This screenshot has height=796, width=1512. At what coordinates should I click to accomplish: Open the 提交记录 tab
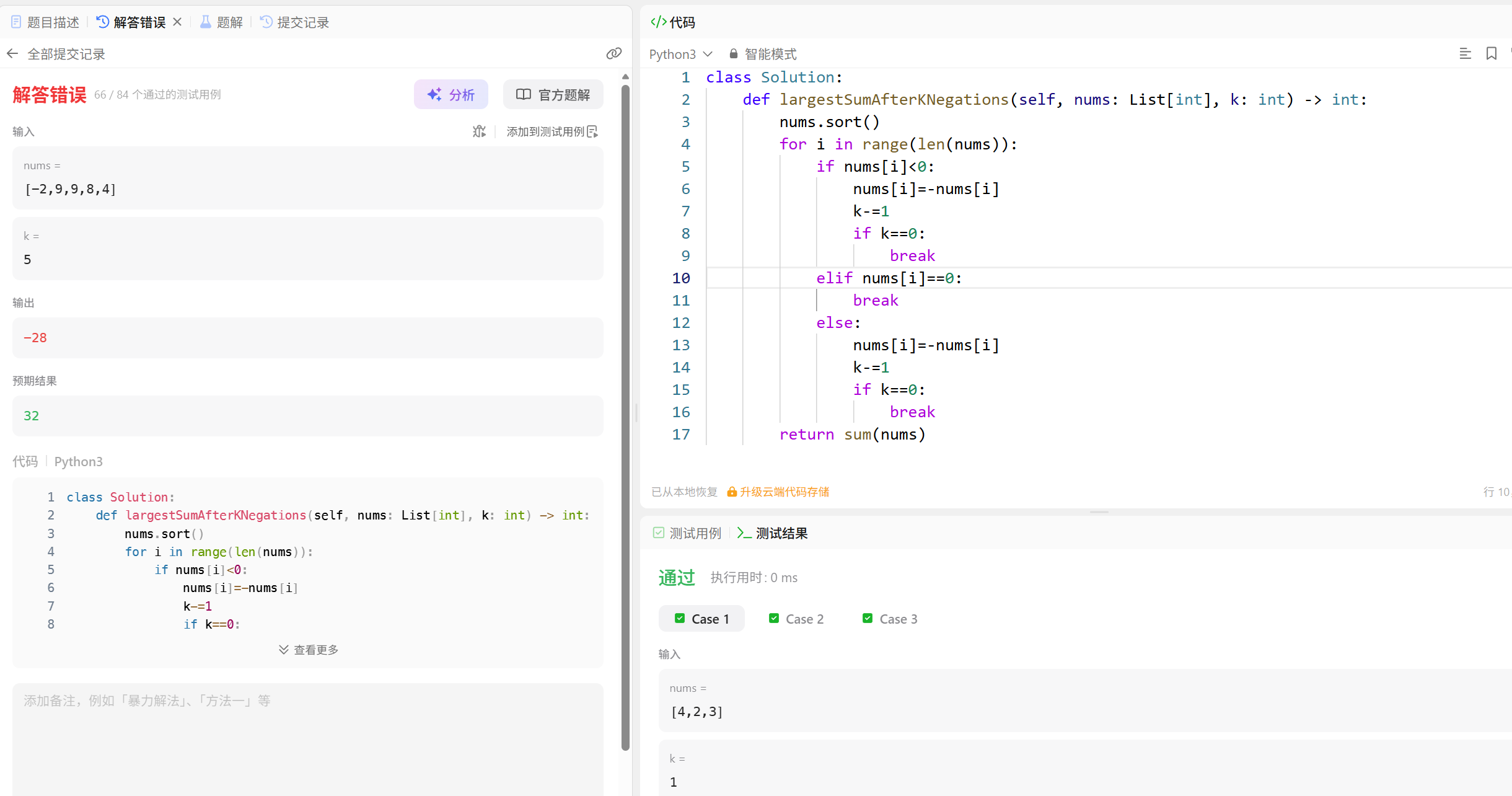point(295,22)
